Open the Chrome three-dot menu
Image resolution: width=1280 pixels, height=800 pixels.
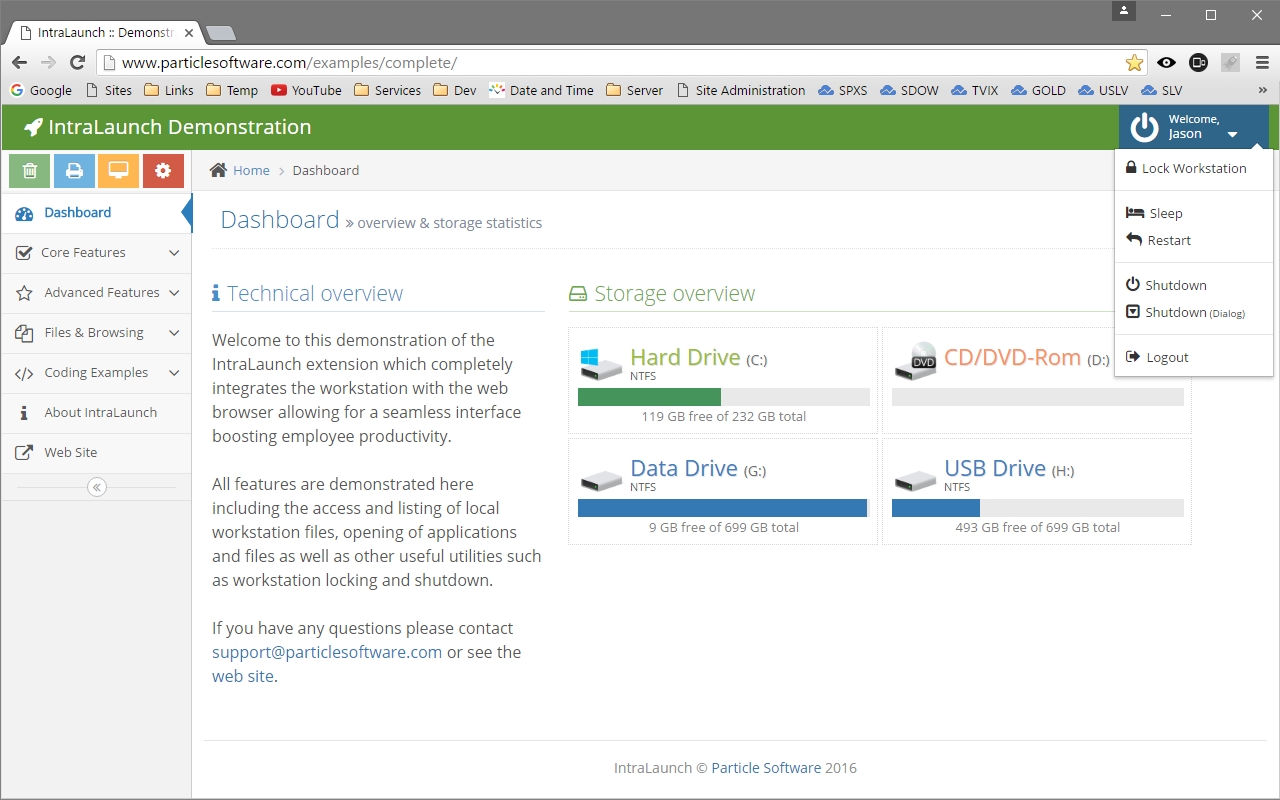coord(1261,62)
